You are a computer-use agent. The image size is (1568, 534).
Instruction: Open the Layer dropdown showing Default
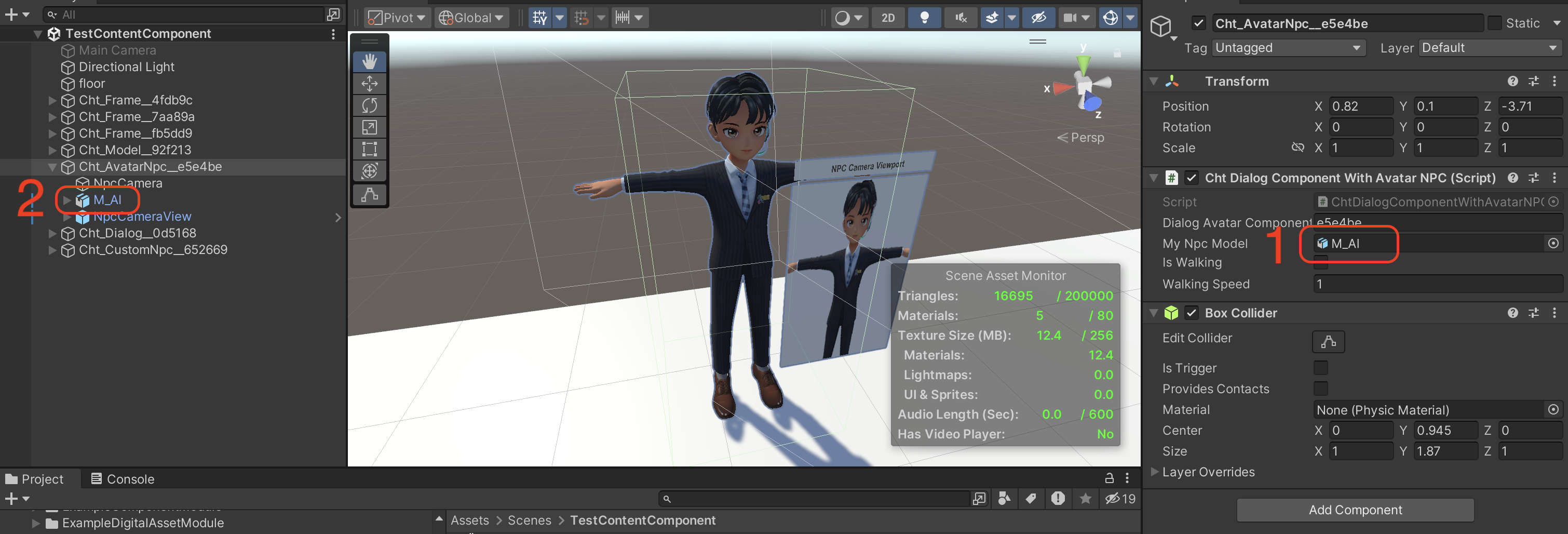(1490, 47)
